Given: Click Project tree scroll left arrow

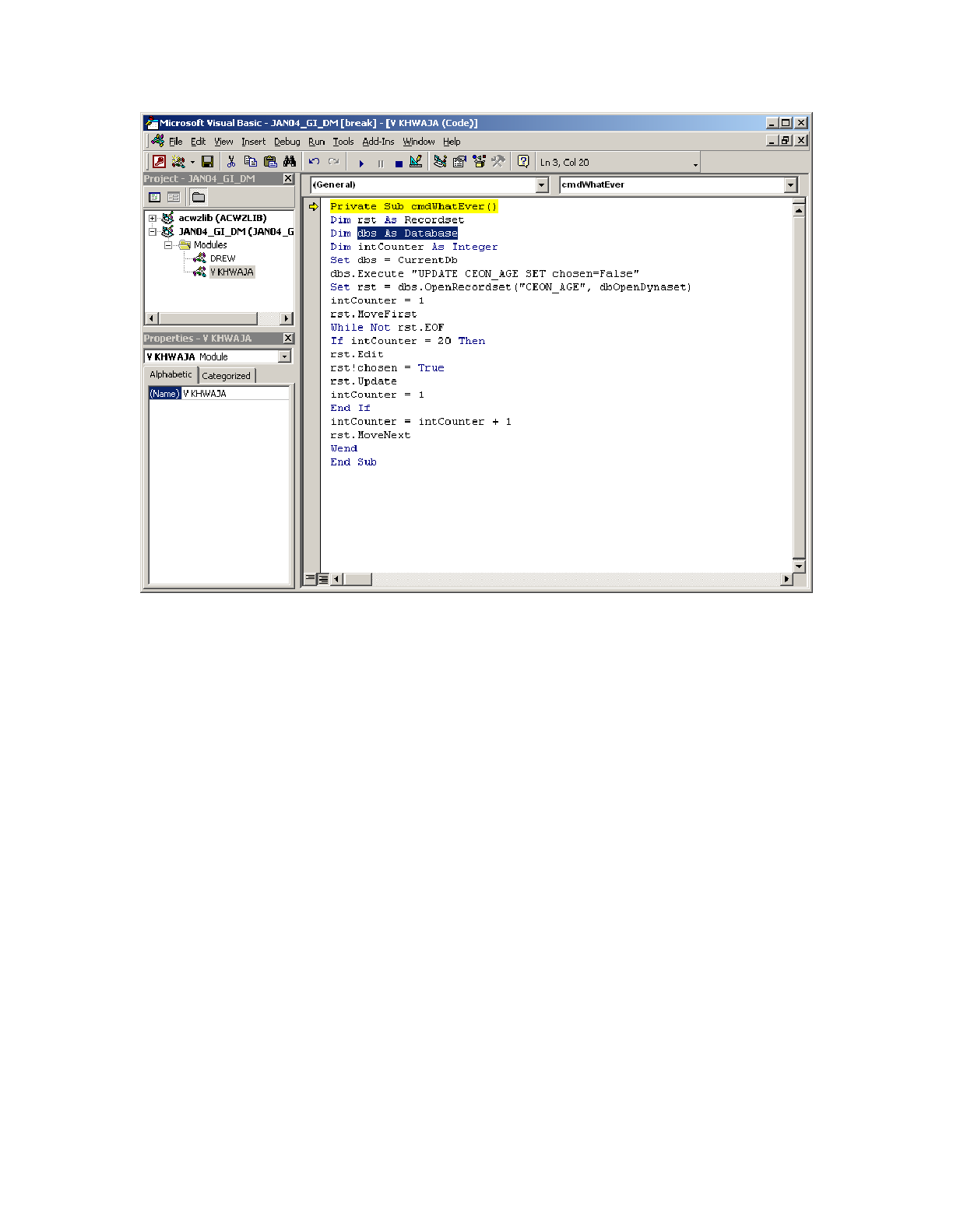Looking at the screenshot, I should pos(153,318).
